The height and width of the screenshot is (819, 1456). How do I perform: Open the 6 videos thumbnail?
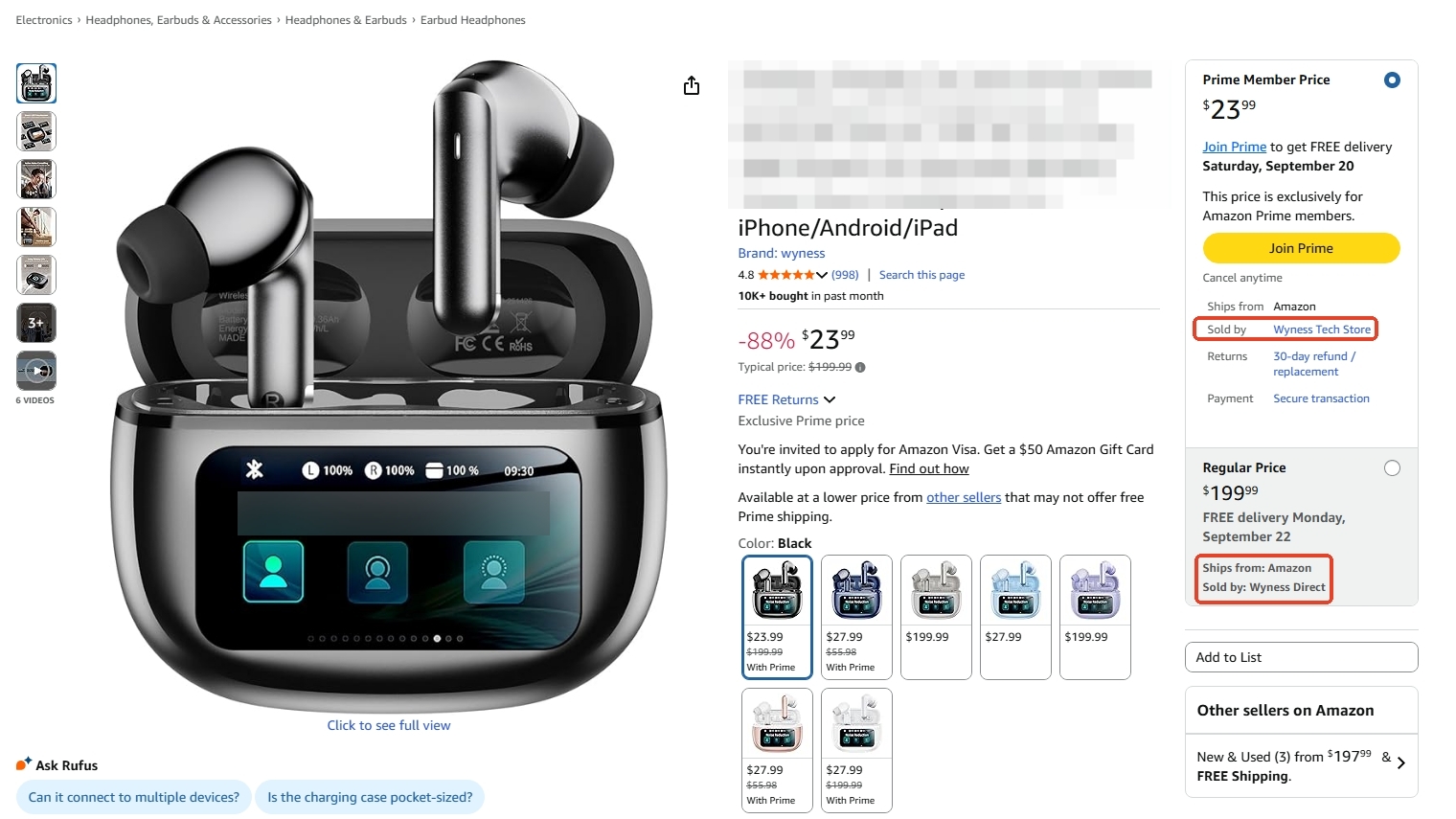[x=36, y=371]
